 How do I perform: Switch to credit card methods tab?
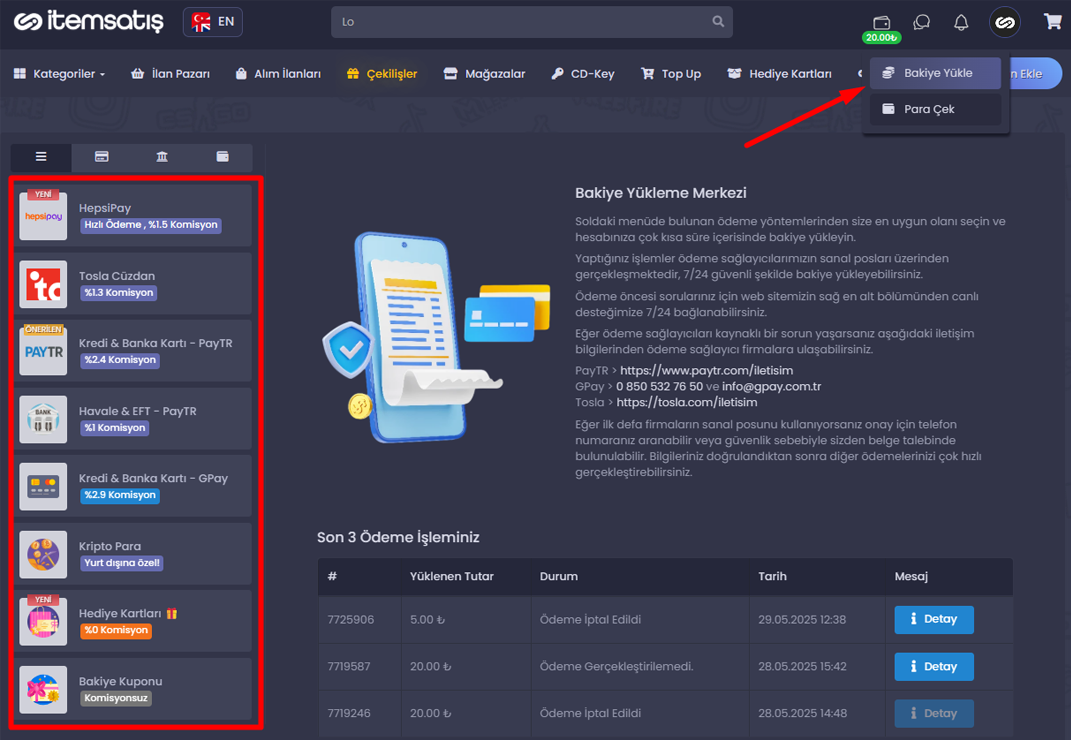coord(102,157)
